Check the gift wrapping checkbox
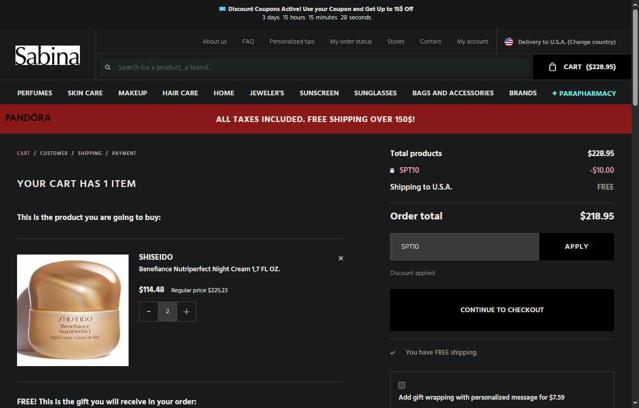This screenshot has height=408, width=639. coord(402,385)
